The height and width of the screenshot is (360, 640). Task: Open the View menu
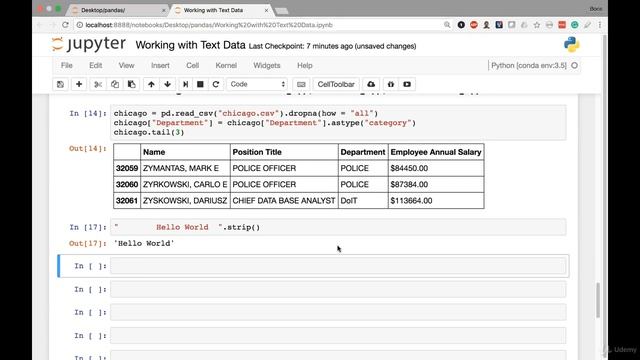(126, 65)
